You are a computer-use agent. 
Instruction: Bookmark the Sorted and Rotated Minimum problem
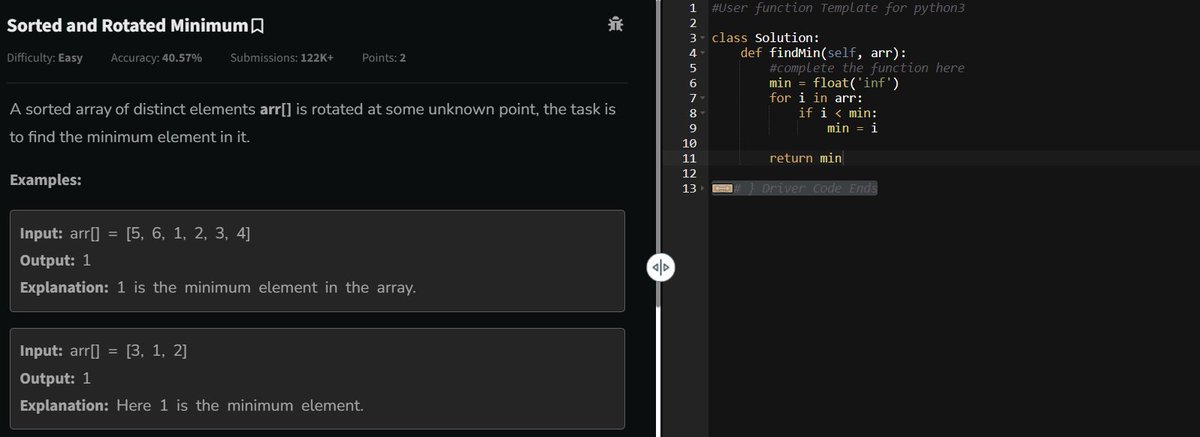(259, 25)
